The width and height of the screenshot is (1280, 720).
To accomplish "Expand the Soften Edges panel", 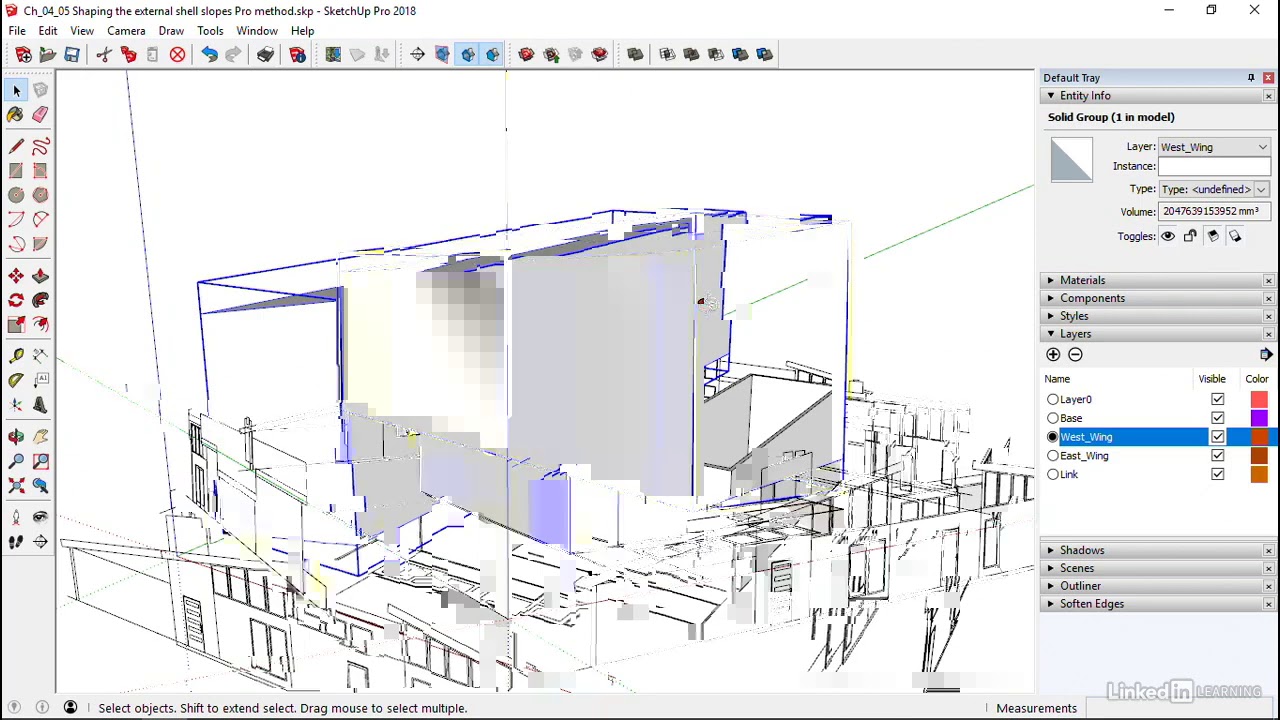I will coord(1050,604).
